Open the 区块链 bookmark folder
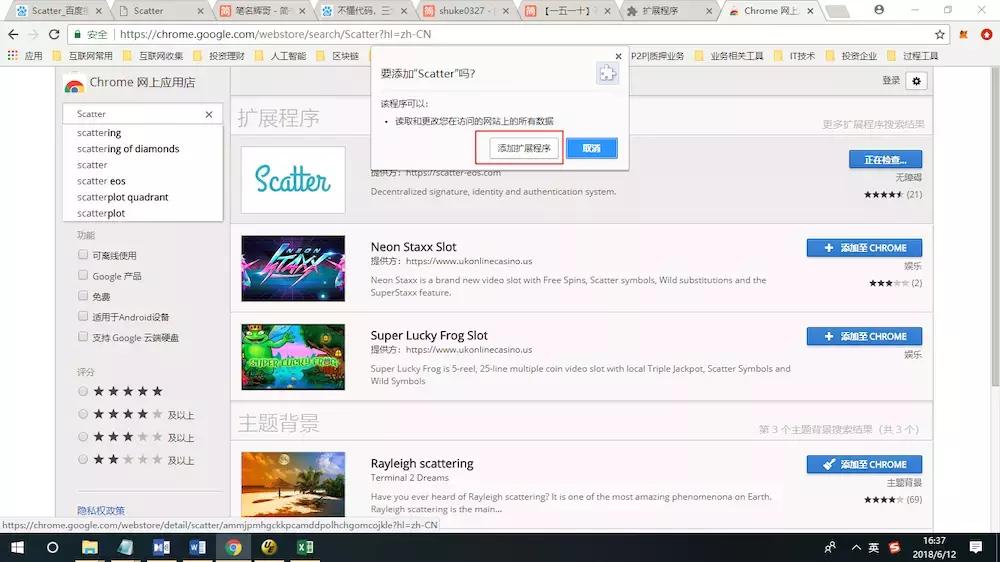Image resolution: width=1000 pixels, height=562 pixels. (339, 55)
